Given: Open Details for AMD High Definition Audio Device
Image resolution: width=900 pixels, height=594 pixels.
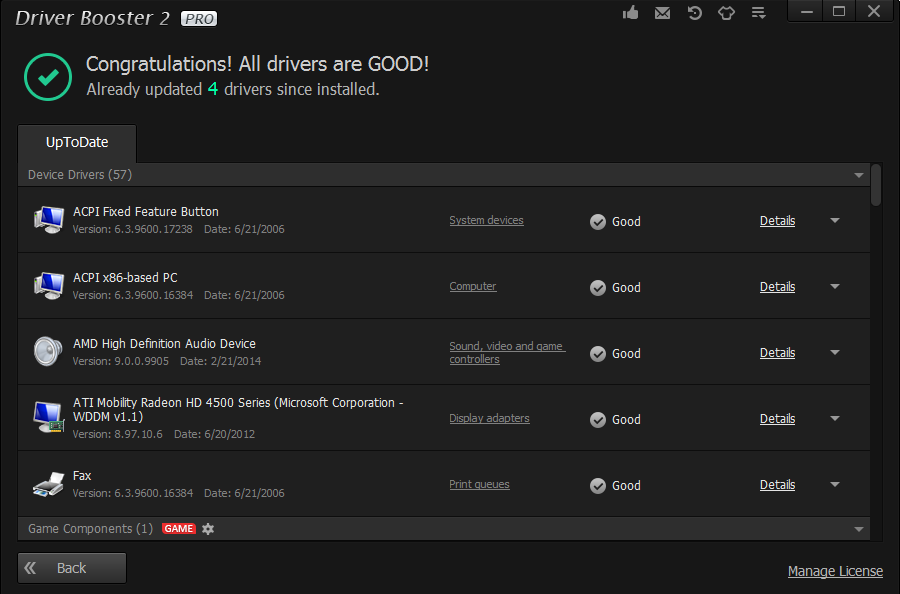Looking at the screenshot, I should click(x=777, y=353).
